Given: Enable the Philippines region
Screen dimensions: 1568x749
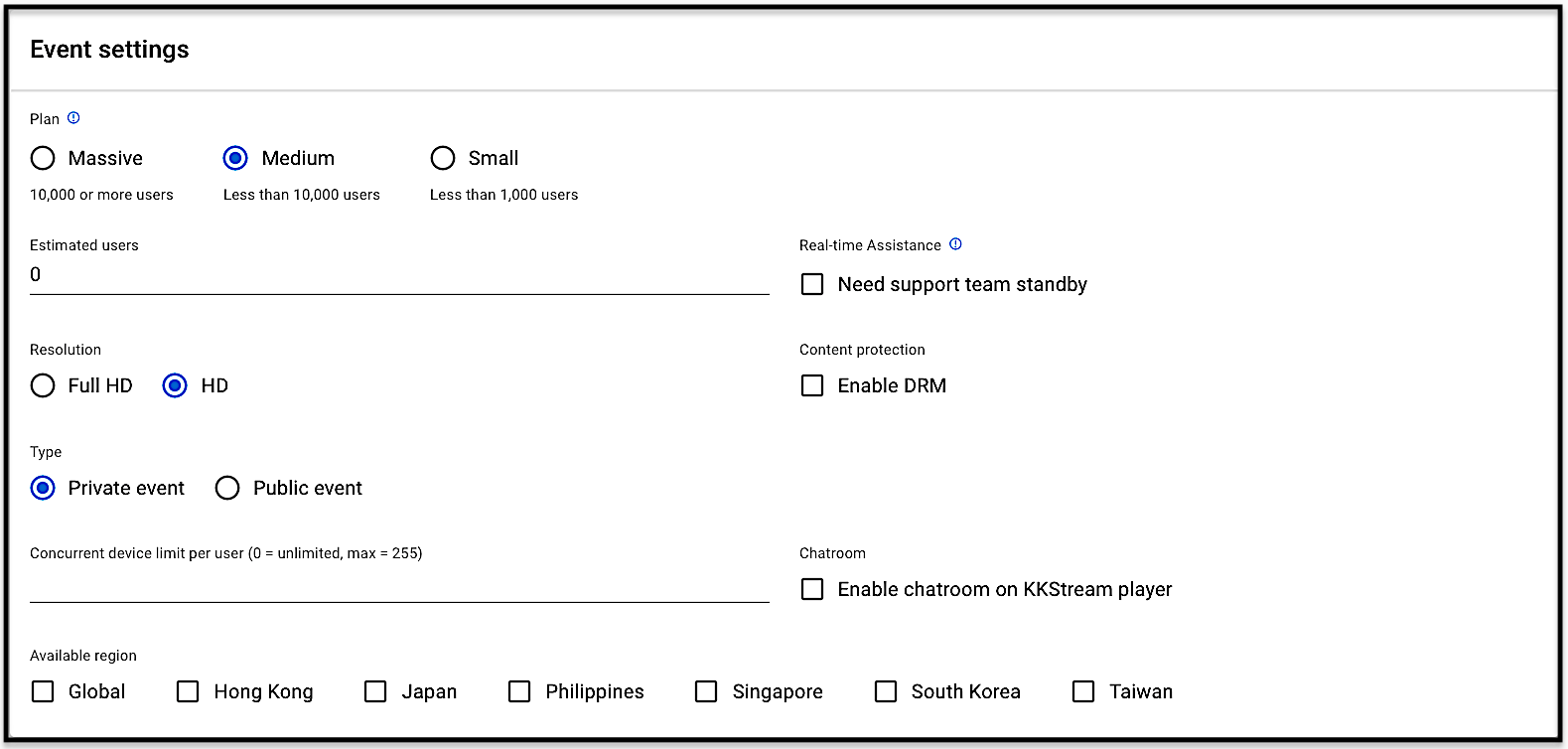Looking at the screenshot, I should point(519,691).
